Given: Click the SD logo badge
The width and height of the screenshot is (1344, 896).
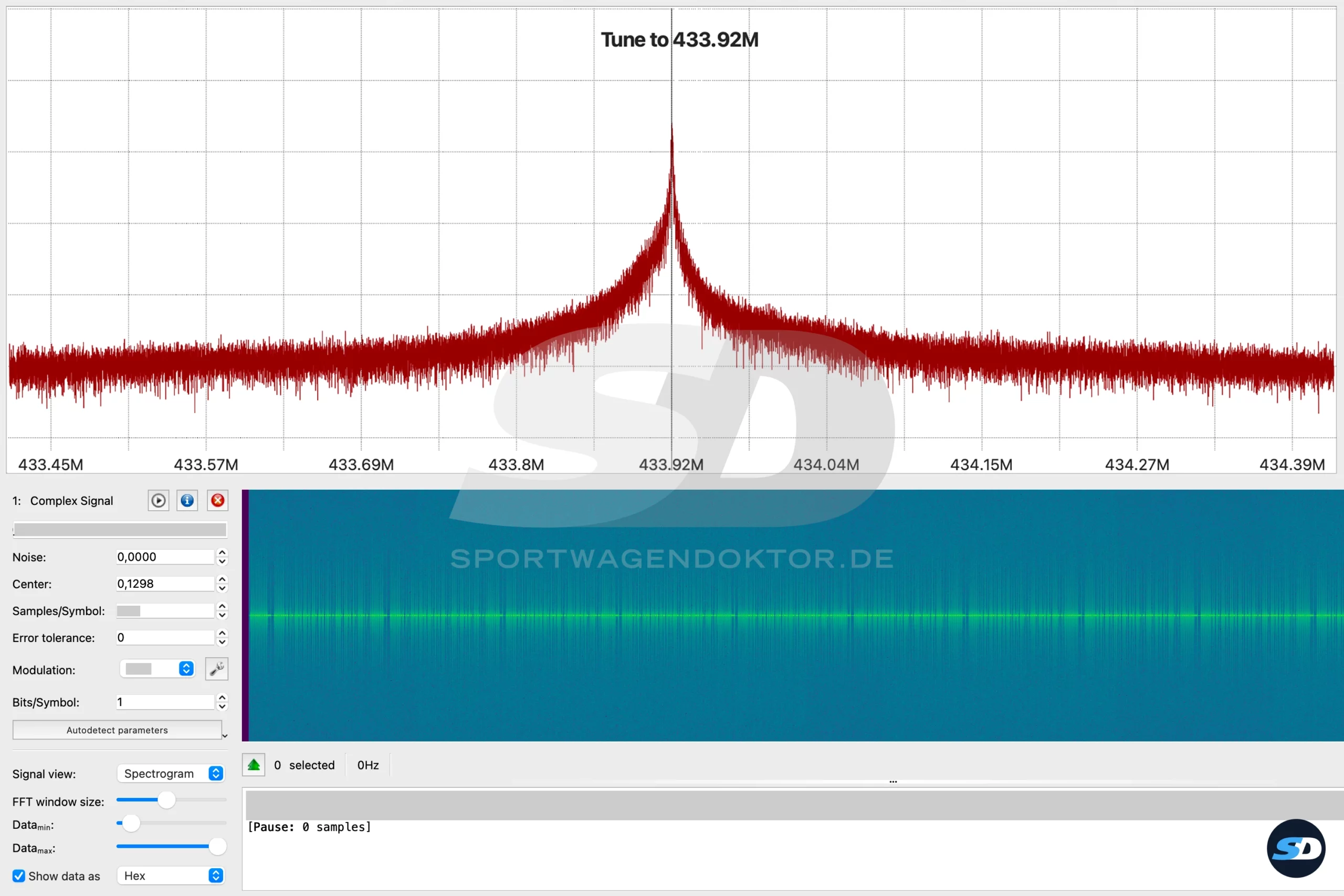Looking at the screenshot, I should pos(1296,849).
